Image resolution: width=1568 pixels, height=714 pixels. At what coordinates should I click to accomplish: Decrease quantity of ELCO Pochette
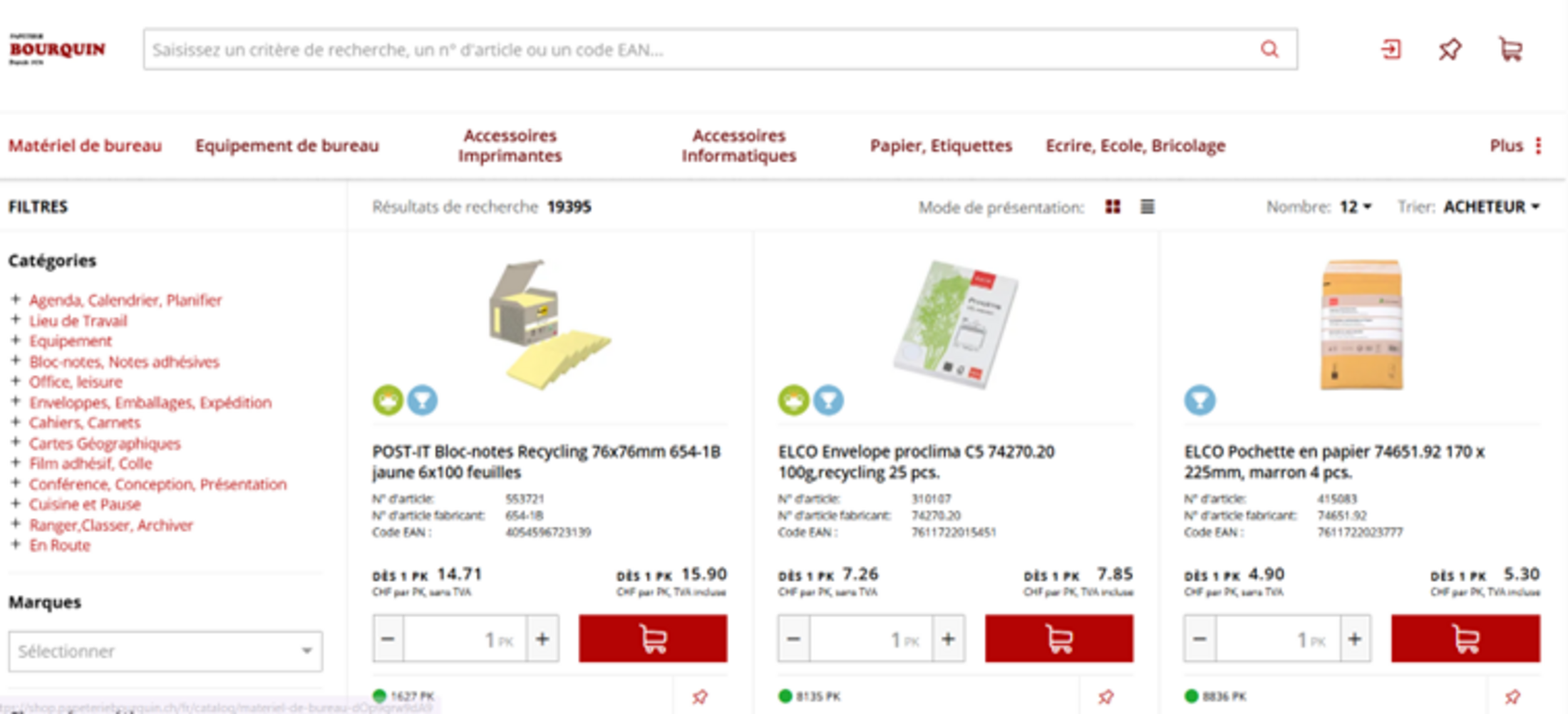(1200, 638)
